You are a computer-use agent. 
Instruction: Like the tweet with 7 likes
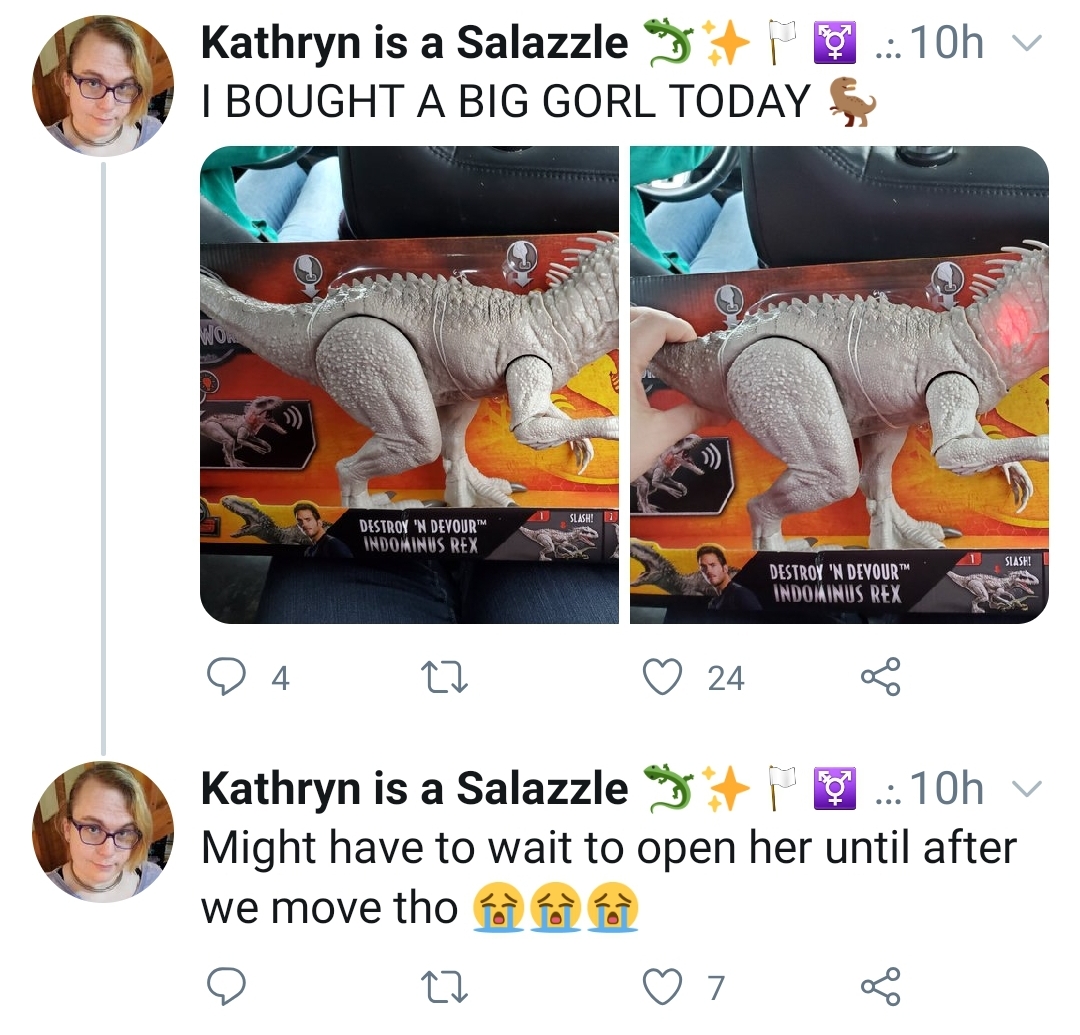coord(663,987)
